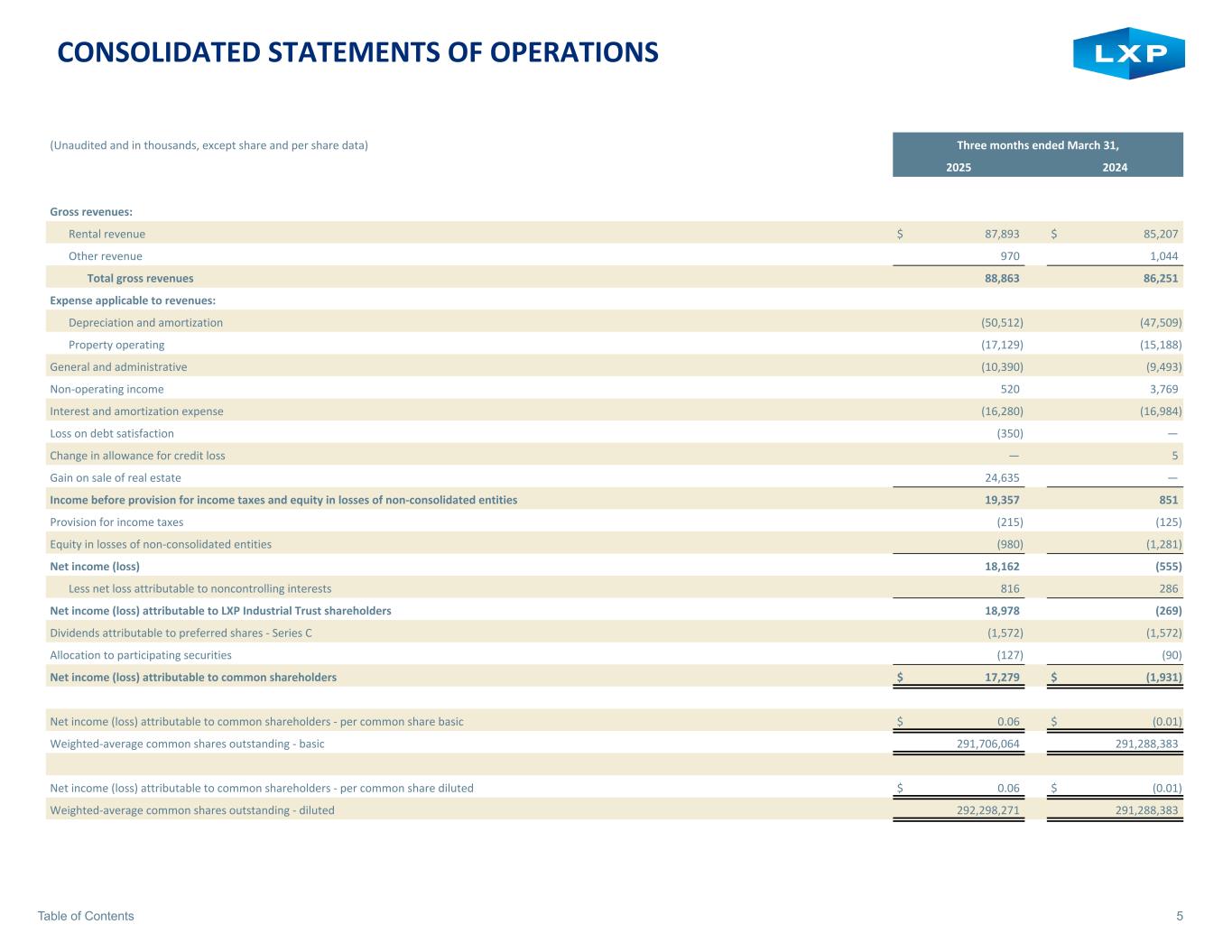Click the LXP logo
This screenshot has width=1232, height=952.
[1128, 54]
